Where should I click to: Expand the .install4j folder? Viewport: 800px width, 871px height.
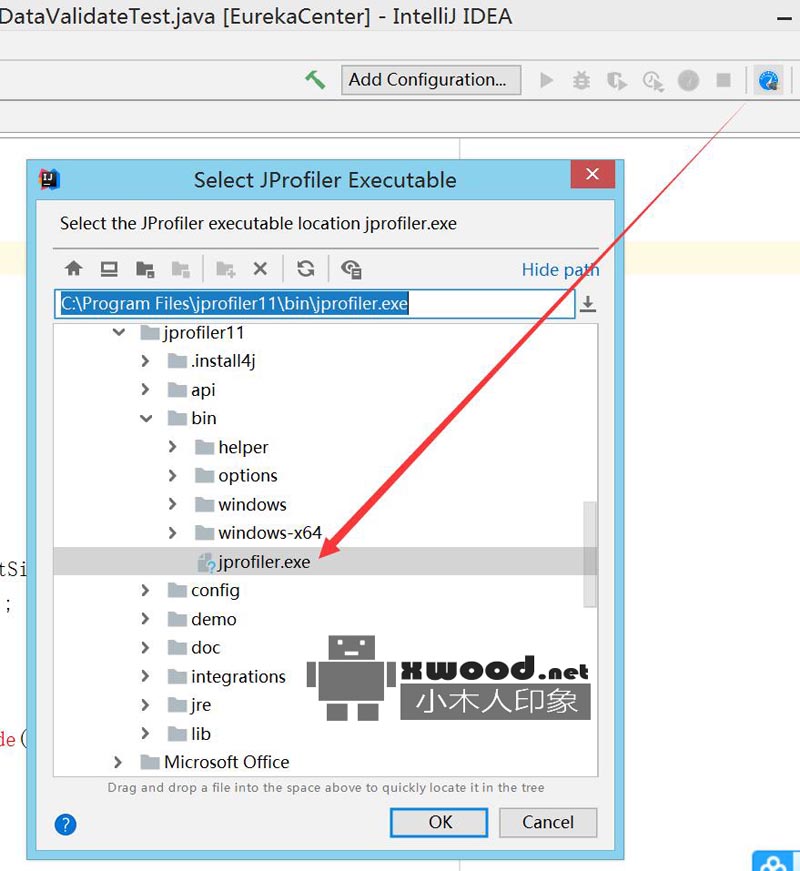coord(146,361)
